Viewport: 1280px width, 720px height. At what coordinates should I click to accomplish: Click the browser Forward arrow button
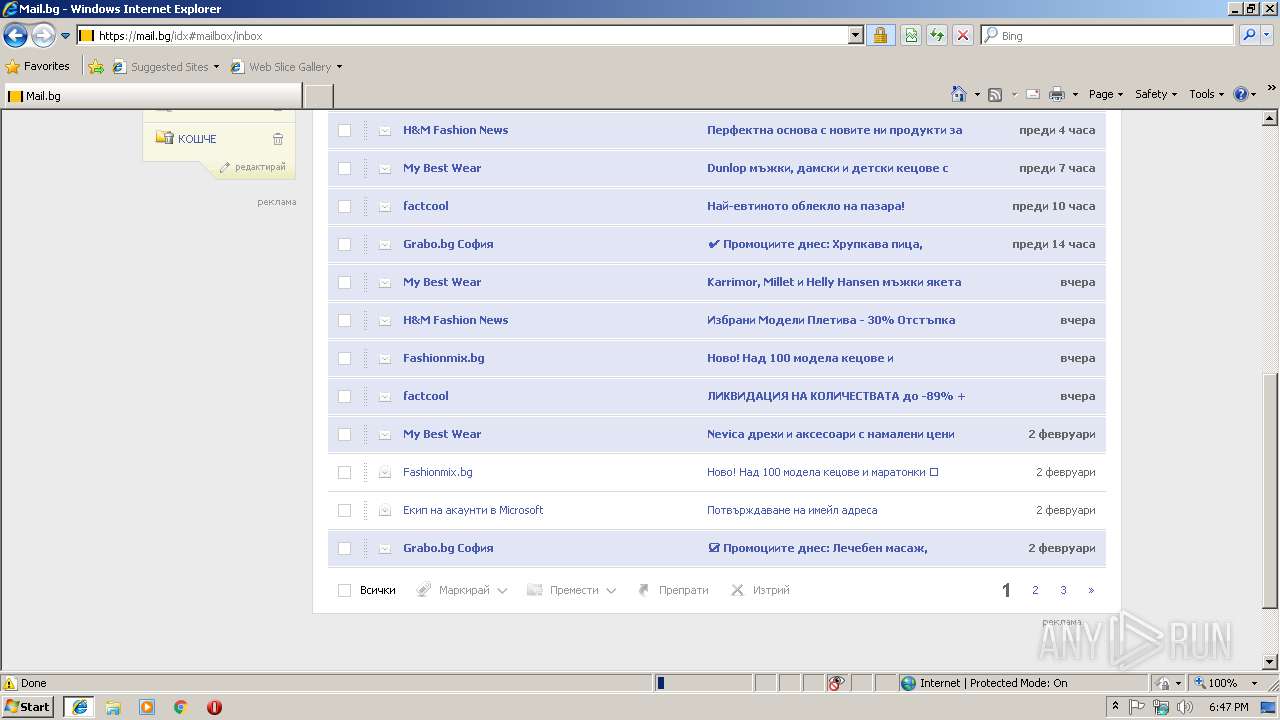(x=43, y=36)
